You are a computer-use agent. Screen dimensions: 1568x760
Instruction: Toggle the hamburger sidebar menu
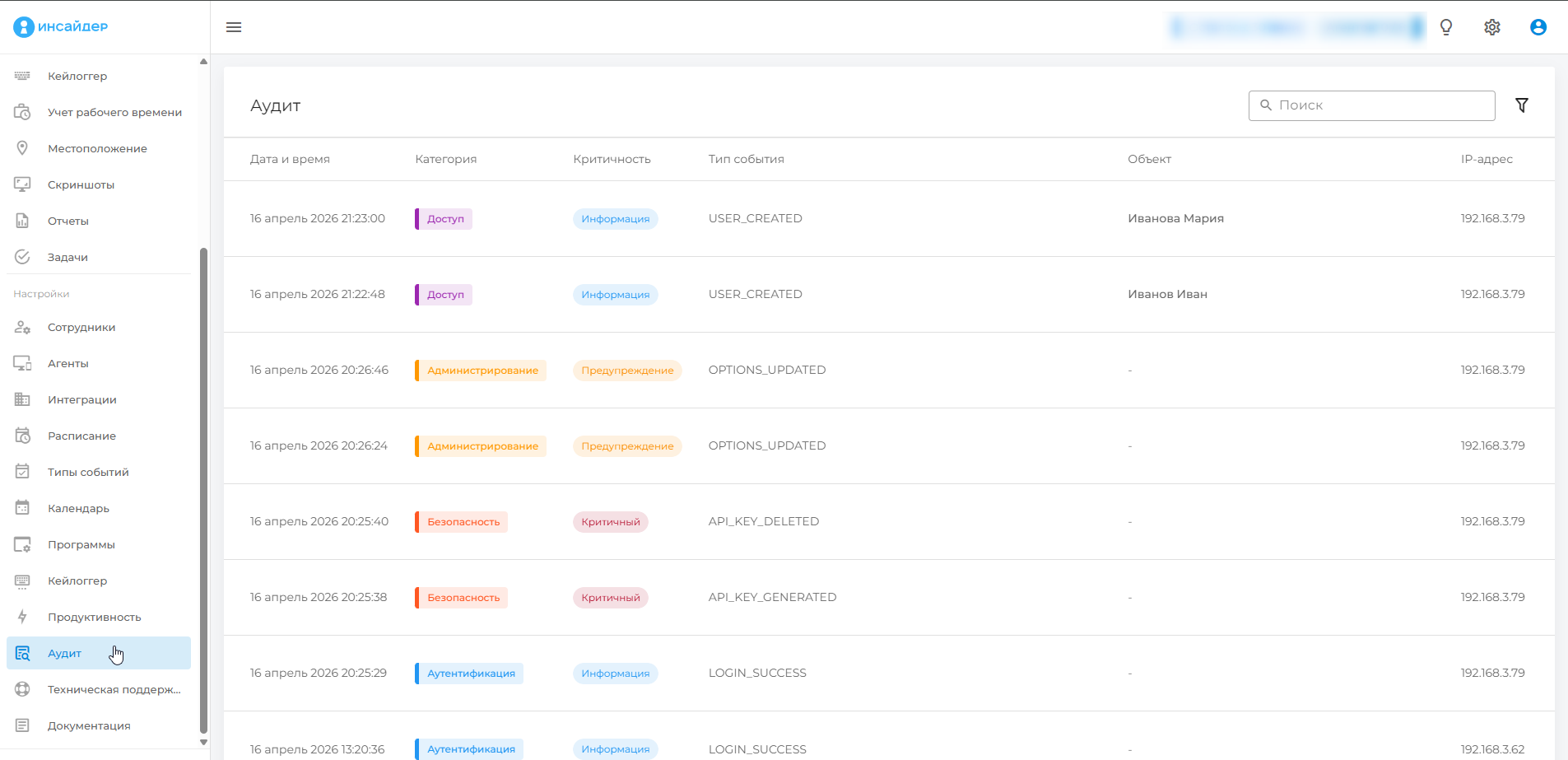(234, 27)
